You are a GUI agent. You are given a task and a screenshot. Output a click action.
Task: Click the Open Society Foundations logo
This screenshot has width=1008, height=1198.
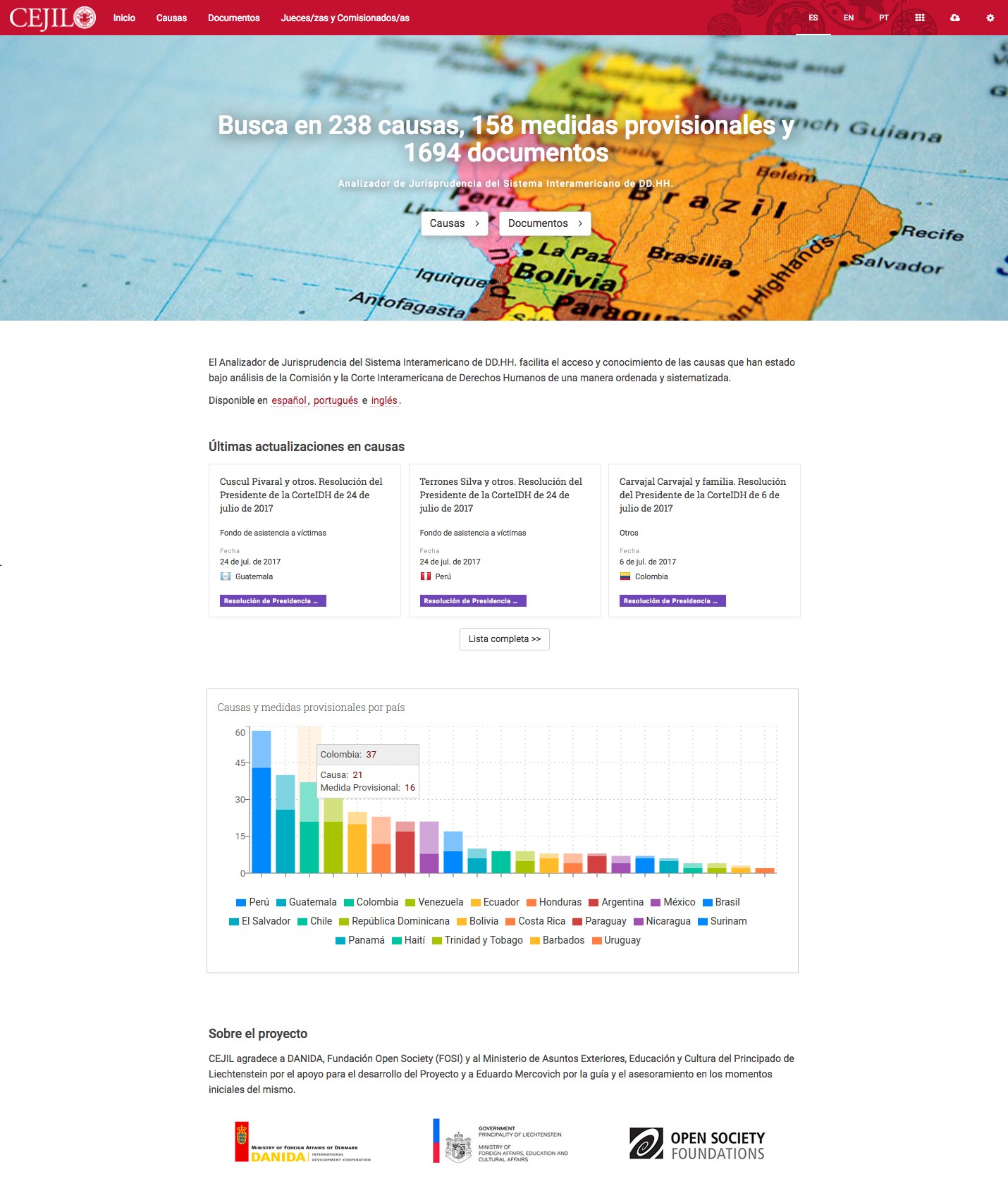(697, 1144)
